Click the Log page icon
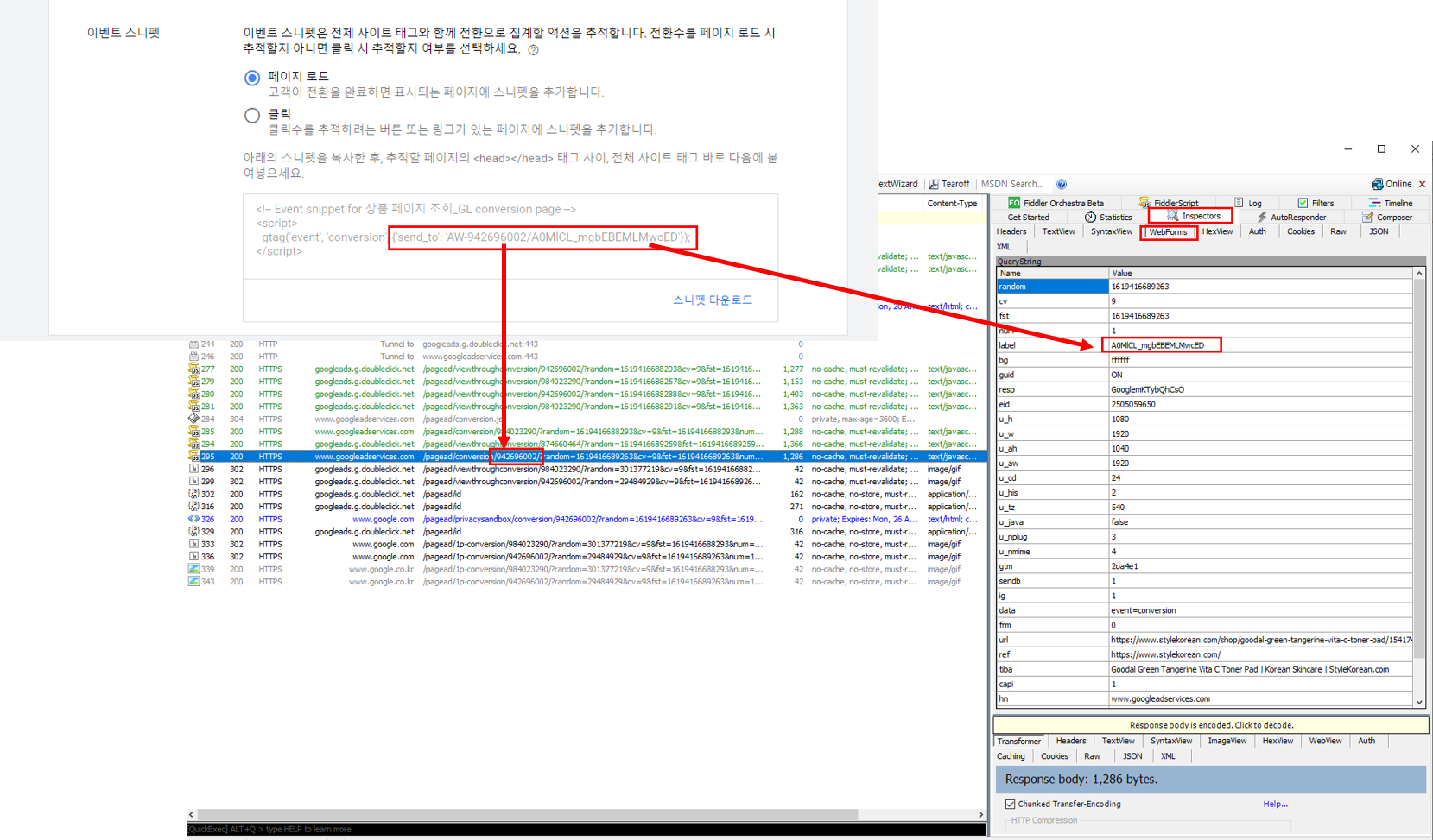This screenshot has width=1433, height=840. [1239, 203]
